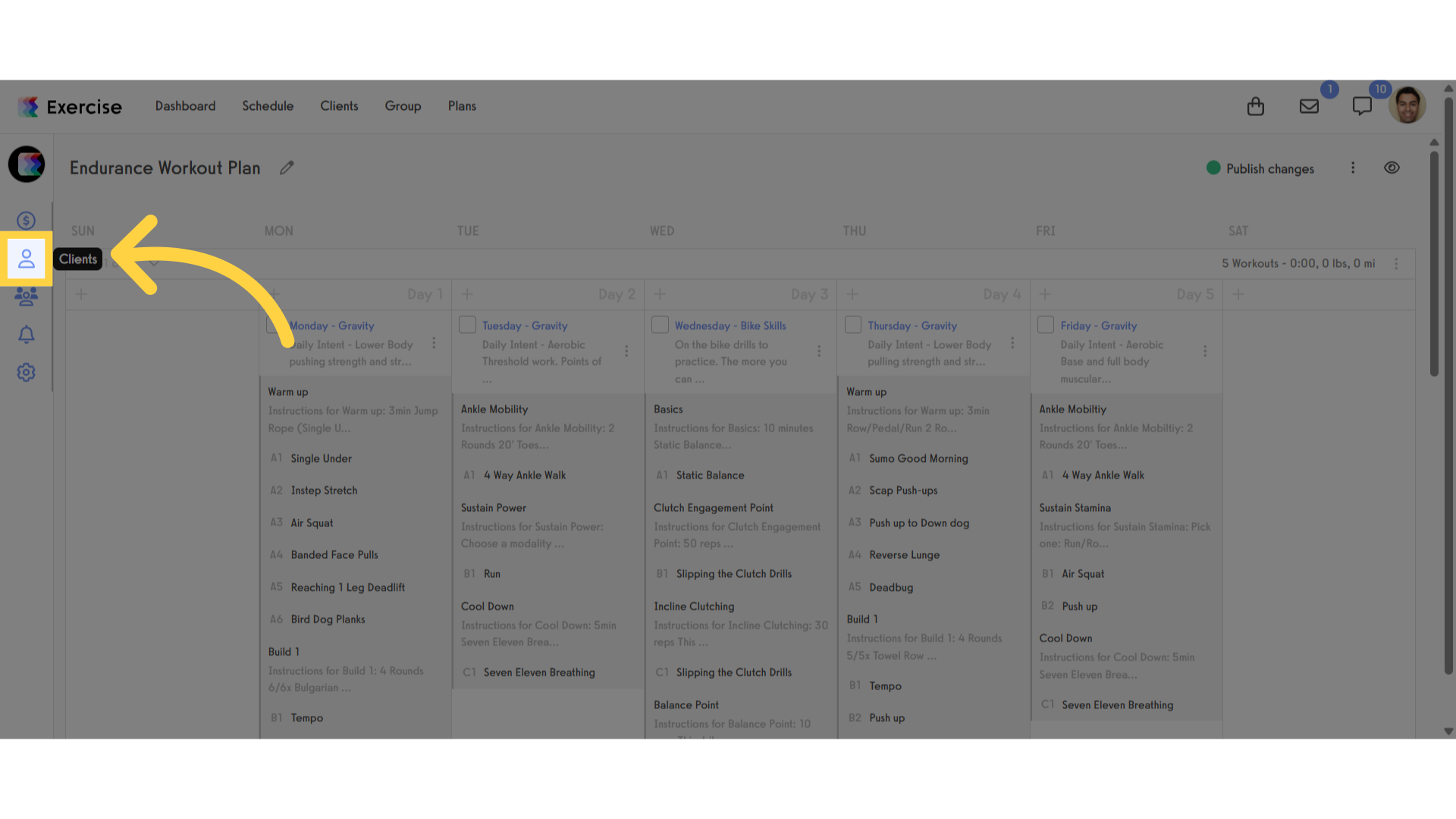1456x819 pixels.
Task: Go to the Schedule menu item
Action: pos(268,106)
